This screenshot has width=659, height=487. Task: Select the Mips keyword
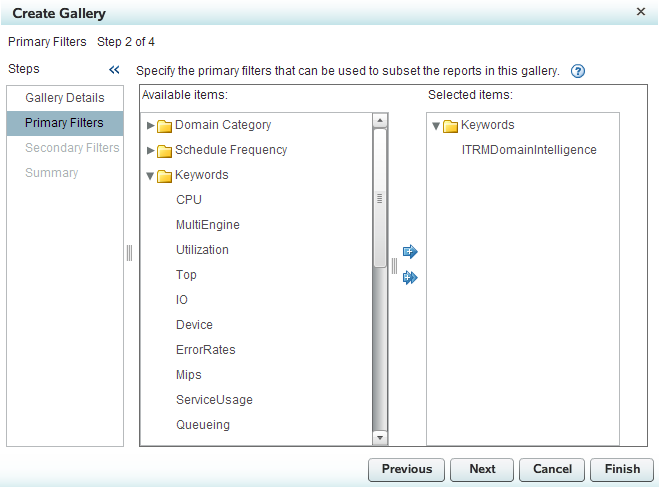[x=188, y=375]
